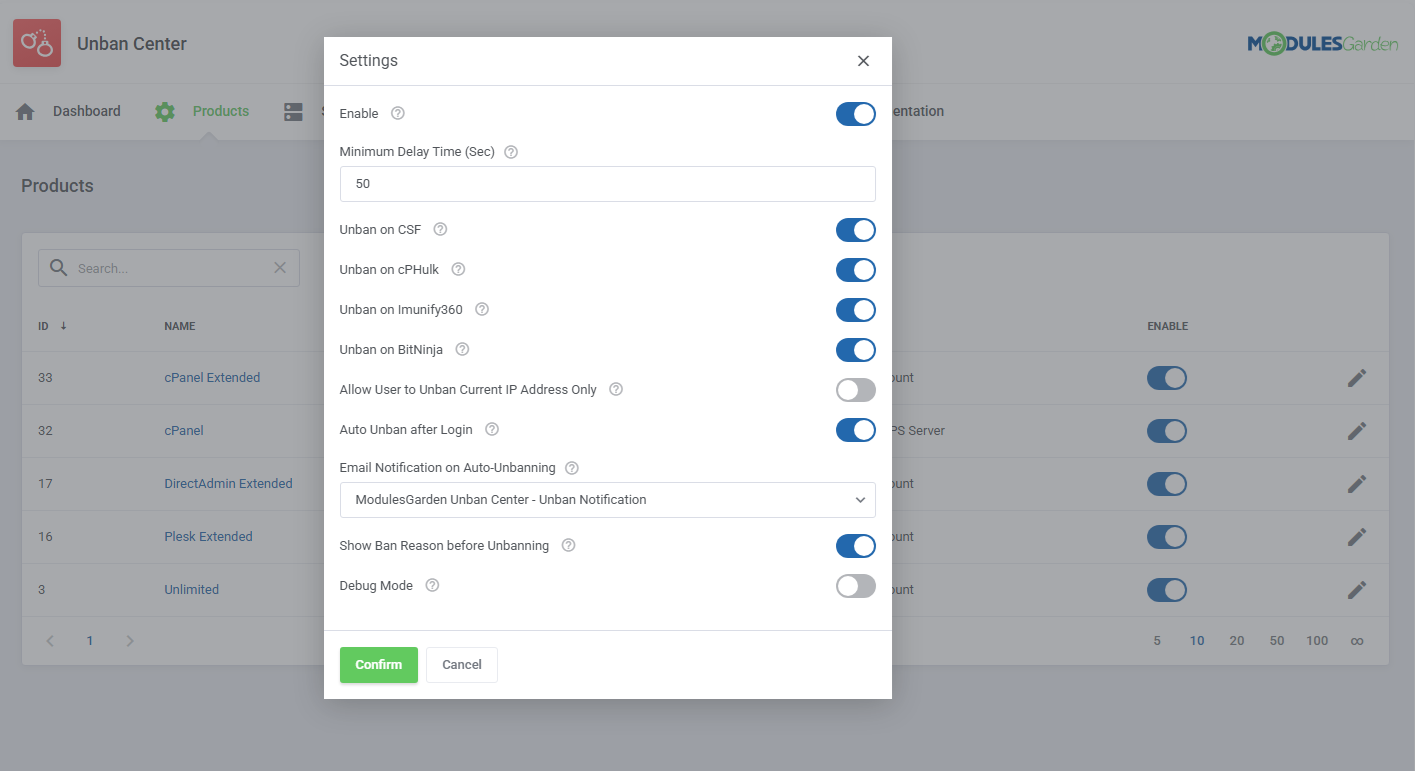Edit Plesk Extended row with pencil icon
The width and height of the screenshot is (1415, 771).
coord(1356,537)
